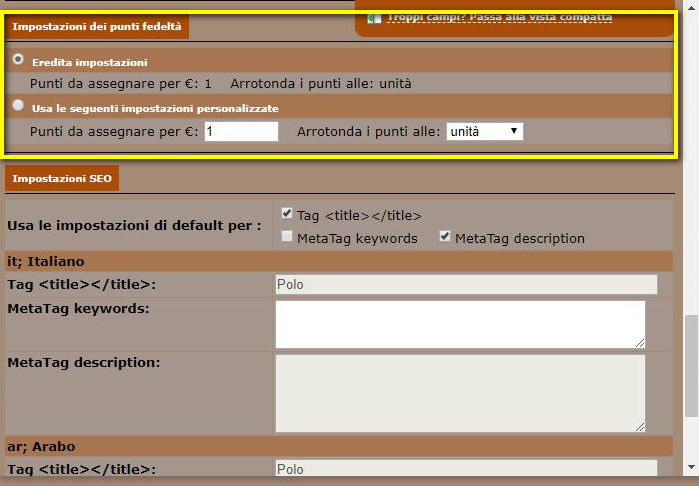Click the resize grip of MetaTag keywords textarea
Screen dimensions: 699x486
coord(640,343)
